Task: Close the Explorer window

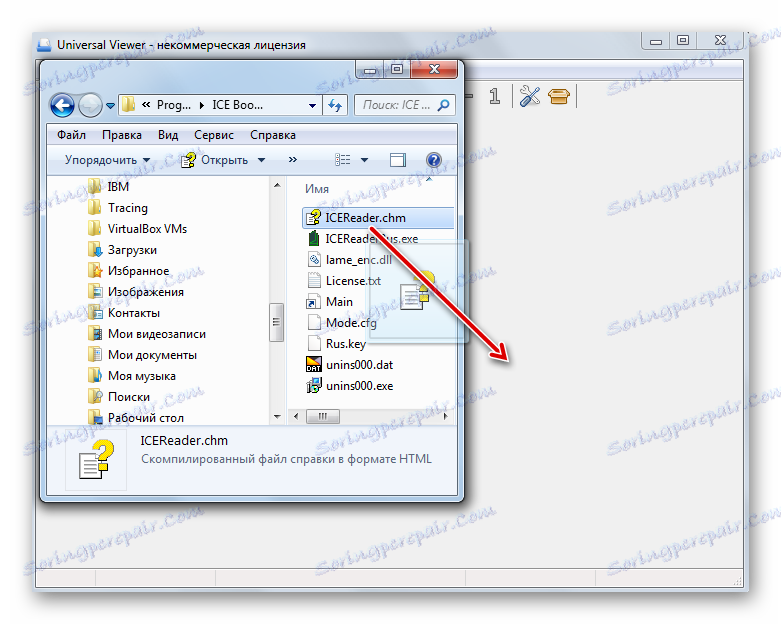Action: click(x=434, y=69)
